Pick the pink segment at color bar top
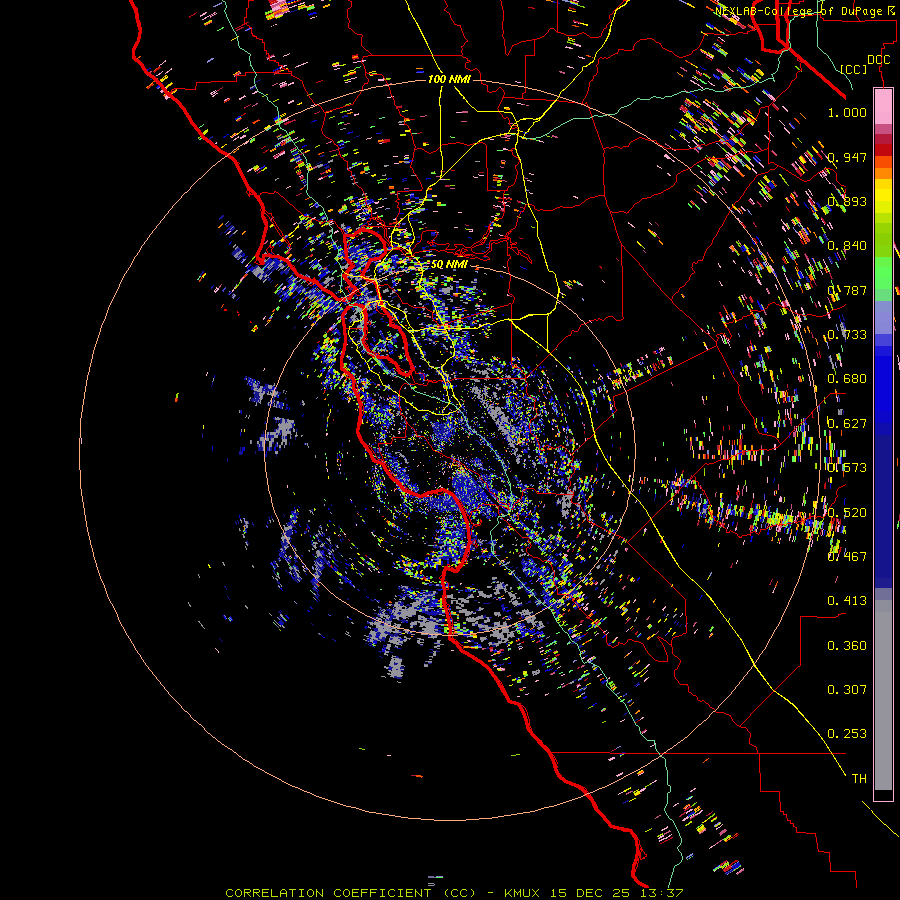Image resolution: width=900 pixels, height=900 pixels. [x=883, y=106]
